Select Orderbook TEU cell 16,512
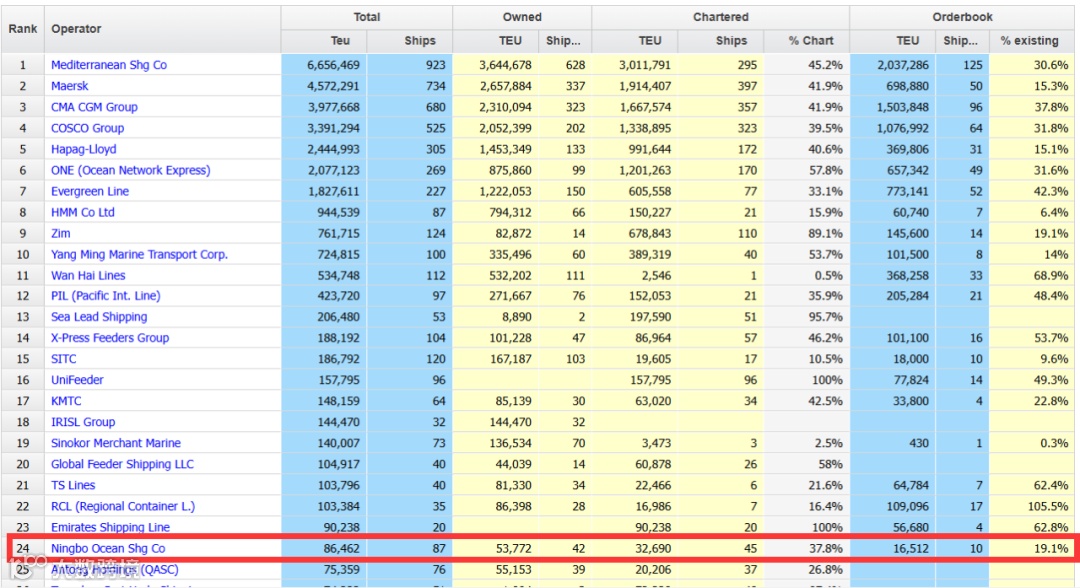1080x588 pixels. (893, 549)
